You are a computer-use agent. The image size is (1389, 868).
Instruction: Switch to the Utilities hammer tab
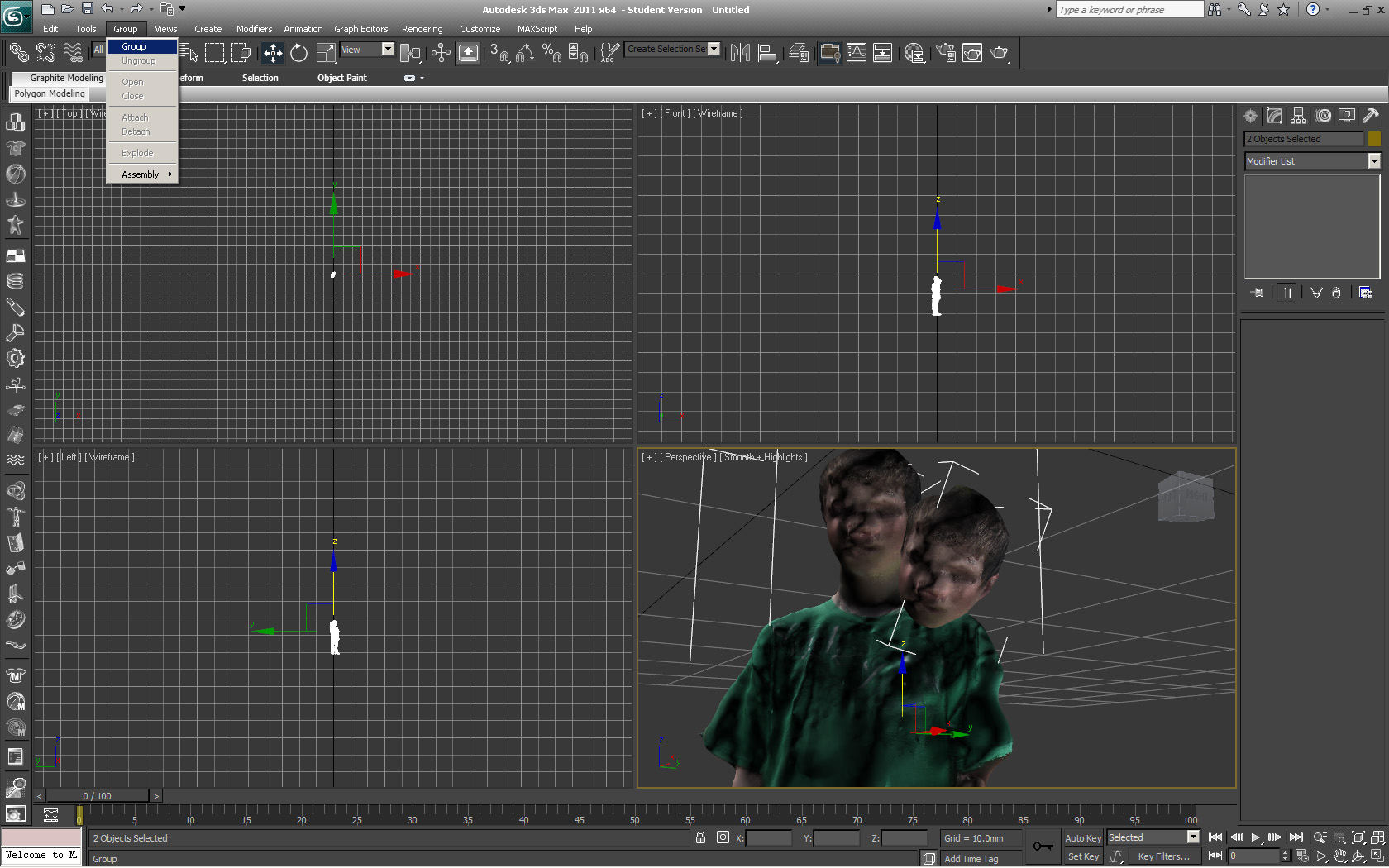point(1371,116)
